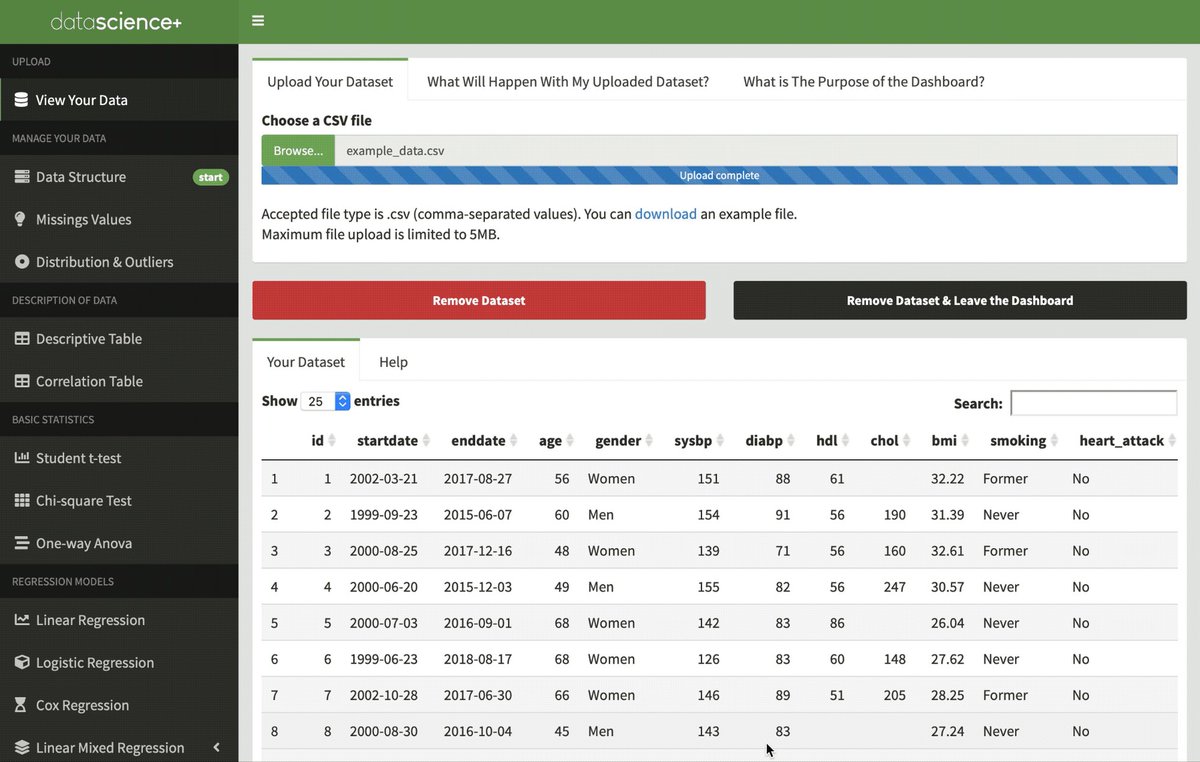Viewport: 1200px width, 762px height.
Task: Toggle the sidebar with the hamburger icon
Action: click(258, 21)
